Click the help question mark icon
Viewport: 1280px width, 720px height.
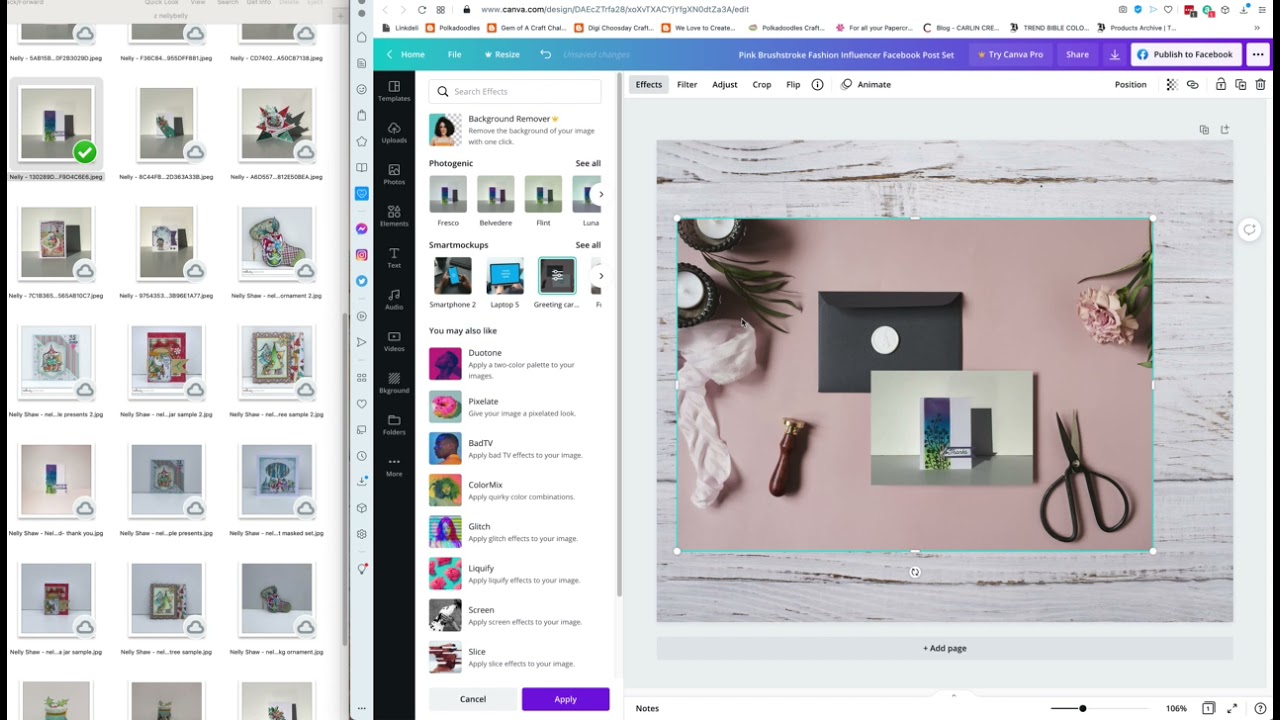pos(1260,708)
